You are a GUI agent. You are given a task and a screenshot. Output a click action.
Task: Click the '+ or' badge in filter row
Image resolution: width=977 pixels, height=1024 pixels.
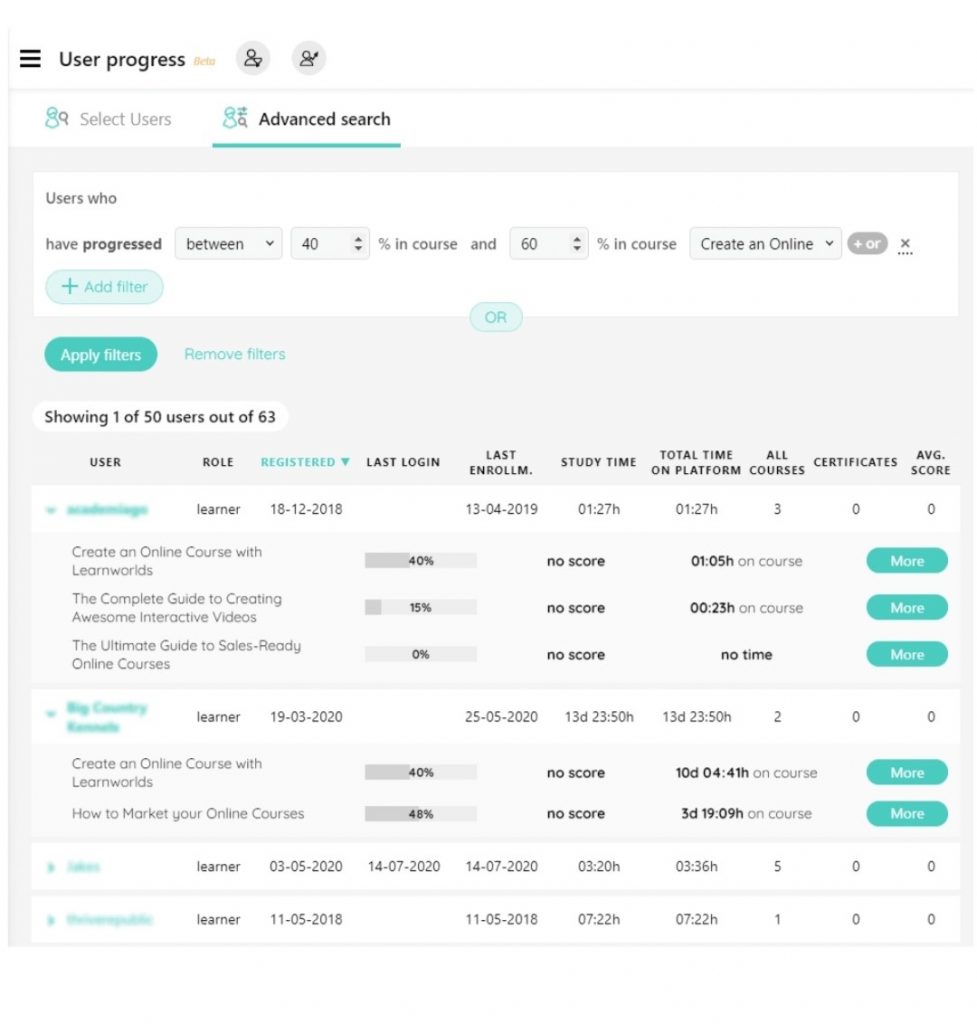(867, 244)
